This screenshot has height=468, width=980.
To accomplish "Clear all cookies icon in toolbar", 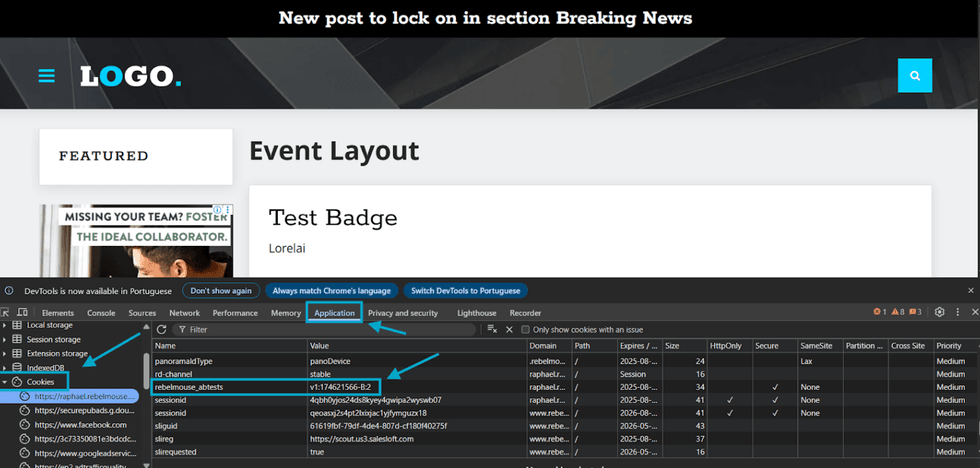I will 492,329.
